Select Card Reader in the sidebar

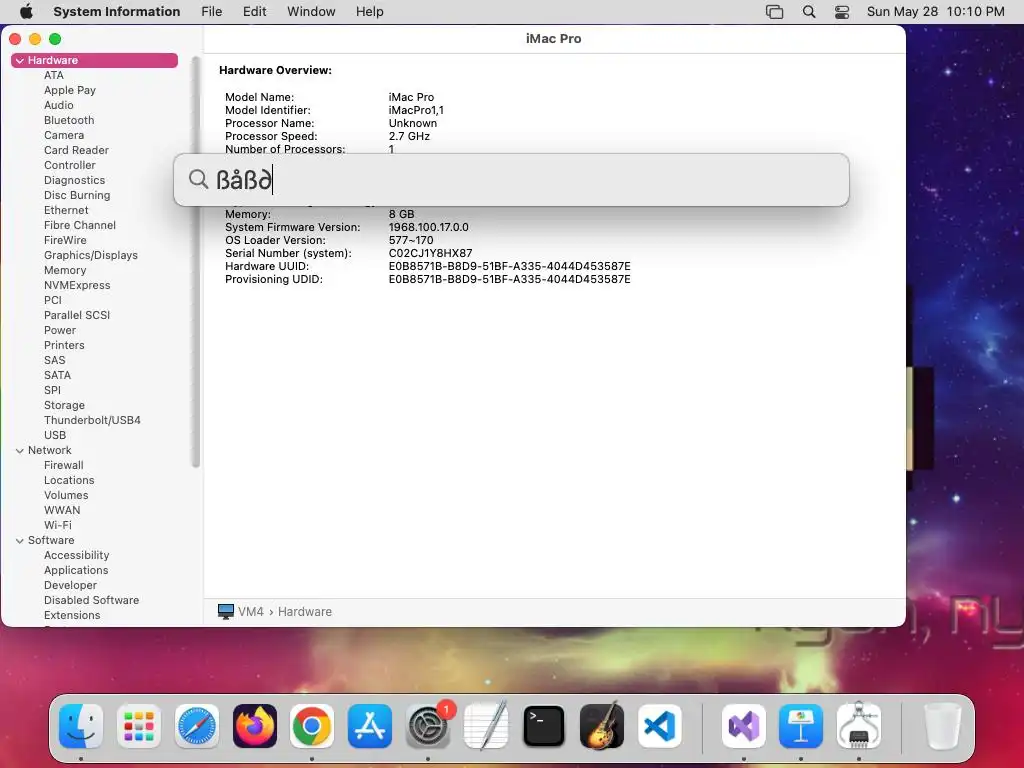[x=76, y=150]
